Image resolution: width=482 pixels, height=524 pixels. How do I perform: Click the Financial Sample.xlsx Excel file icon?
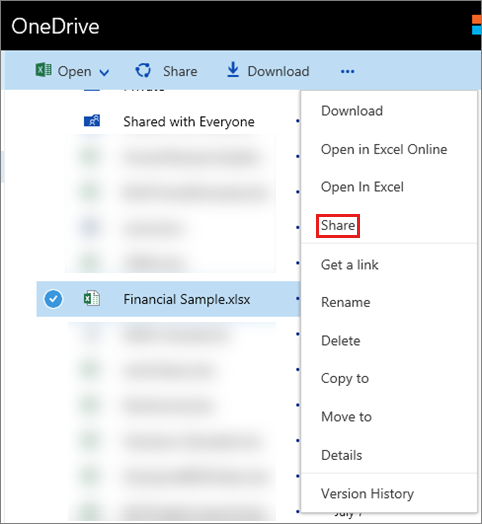coord(92,298)
